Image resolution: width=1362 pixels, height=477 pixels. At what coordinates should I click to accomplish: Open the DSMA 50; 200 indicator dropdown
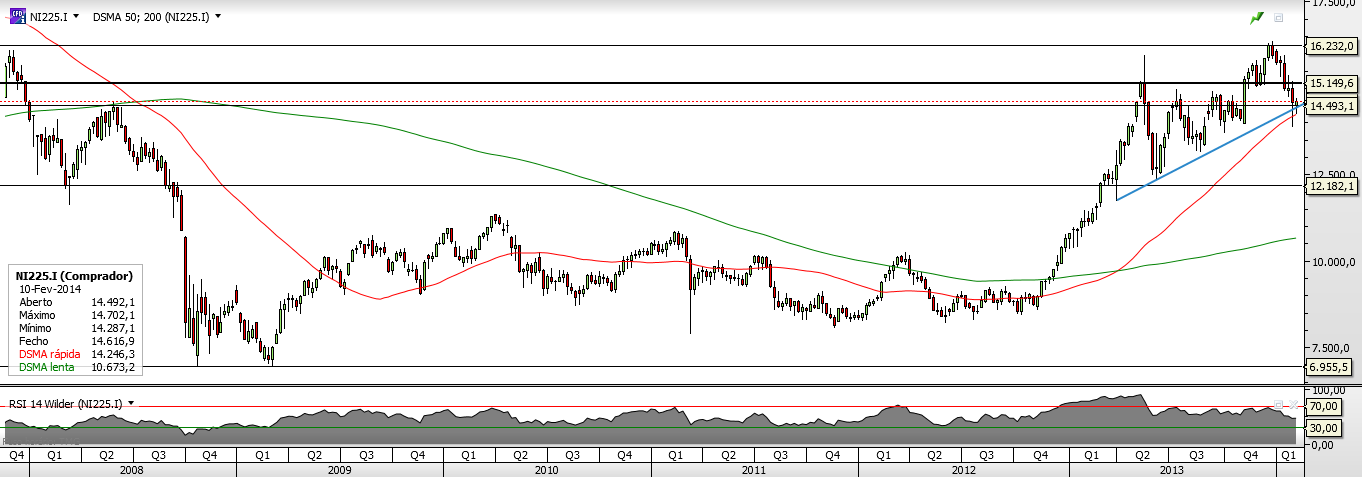coord(218,17)
